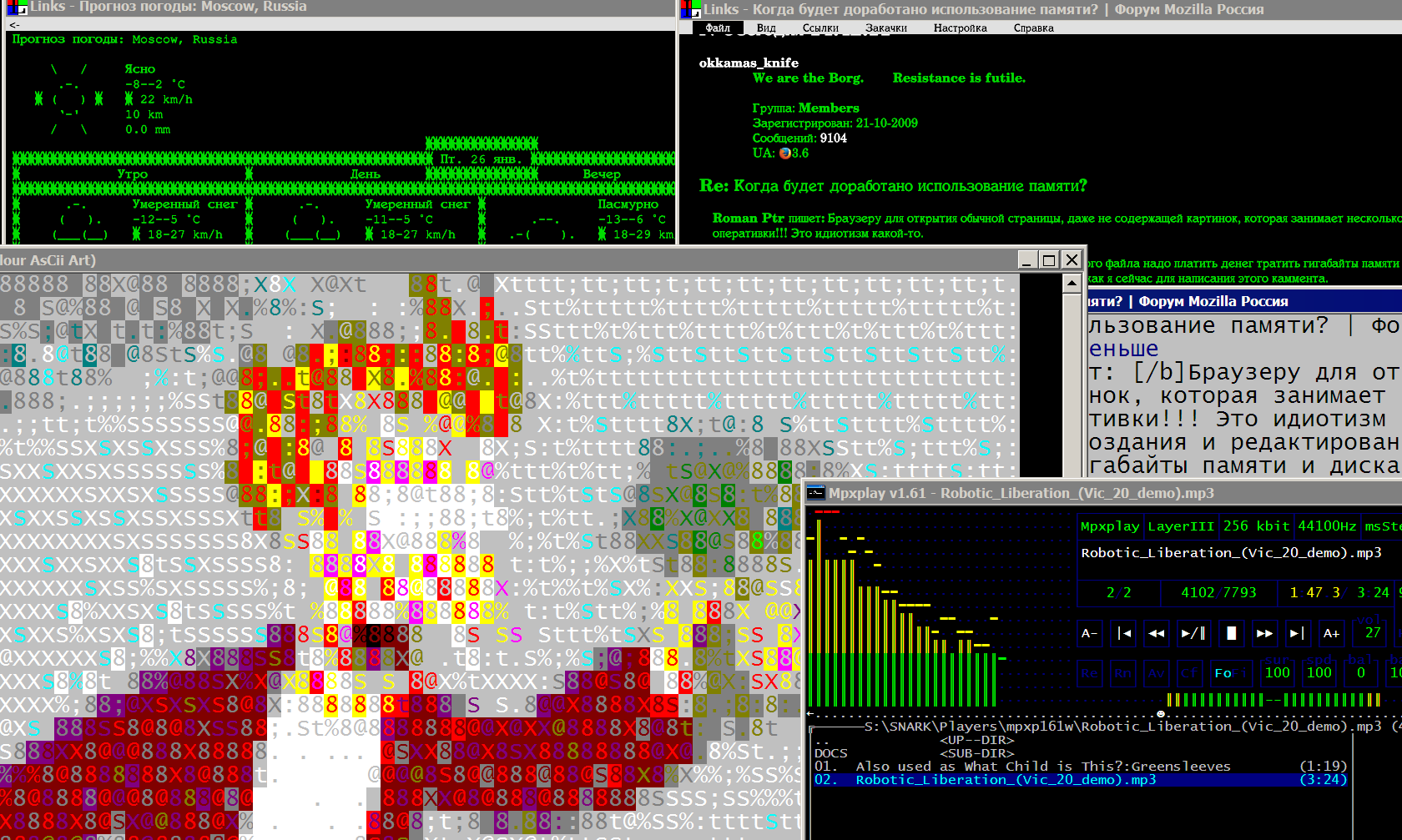Fast forward the Mpxplay track
The width and height of the screenshot is (1402, 840).
point(1264,633)
